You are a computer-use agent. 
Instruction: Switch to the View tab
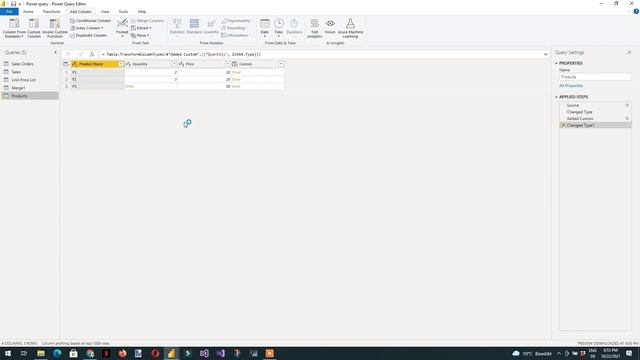(105, 12)
